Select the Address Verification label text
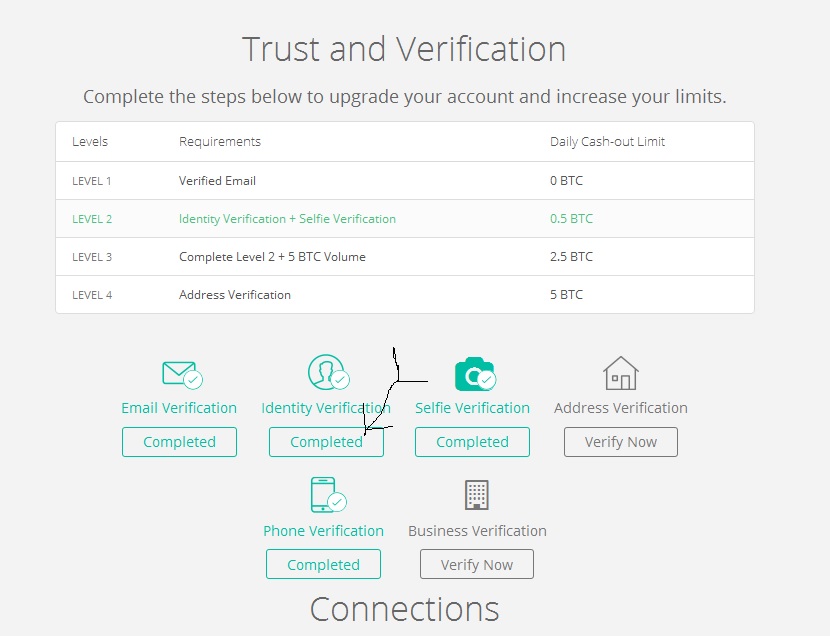This screenshot has width=830, height=636. (x=620, y=407)
